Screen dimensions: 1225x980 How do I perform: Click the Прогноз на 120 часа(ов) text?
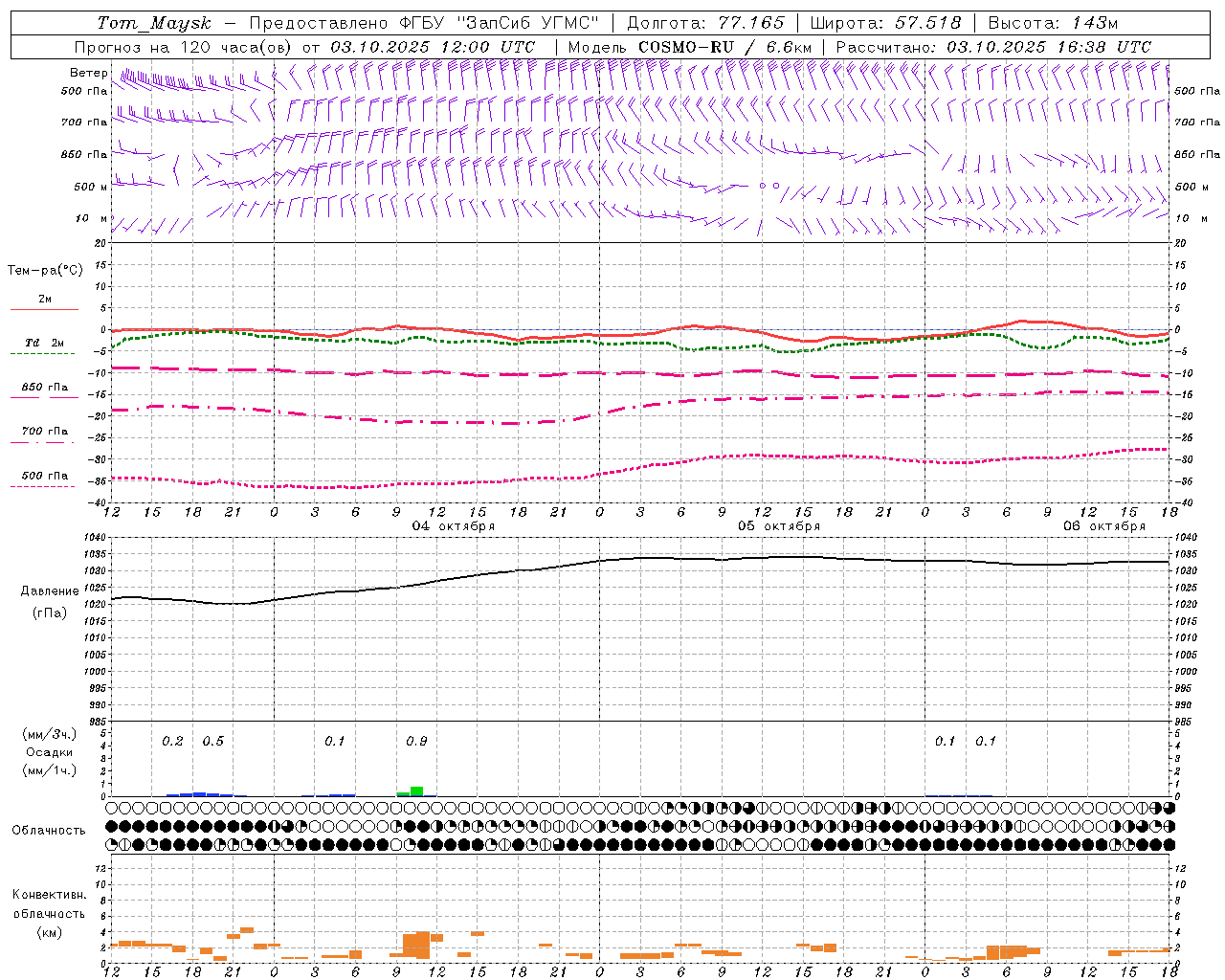[184, 47]
